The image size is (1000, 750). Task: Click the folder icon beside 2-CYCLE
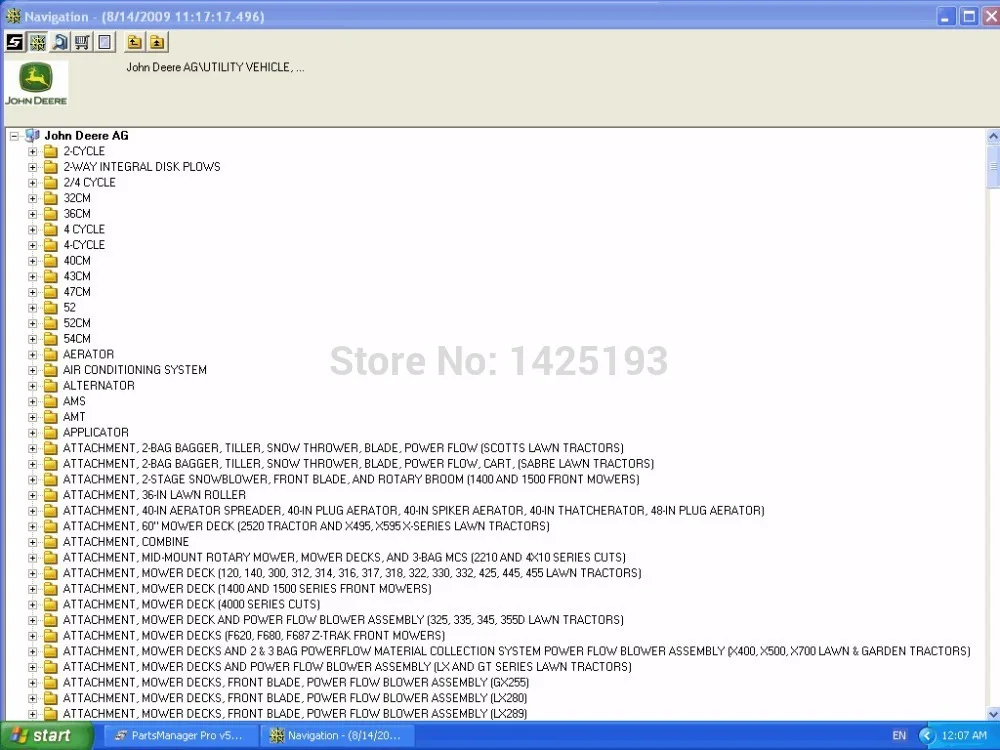[51, 151]
